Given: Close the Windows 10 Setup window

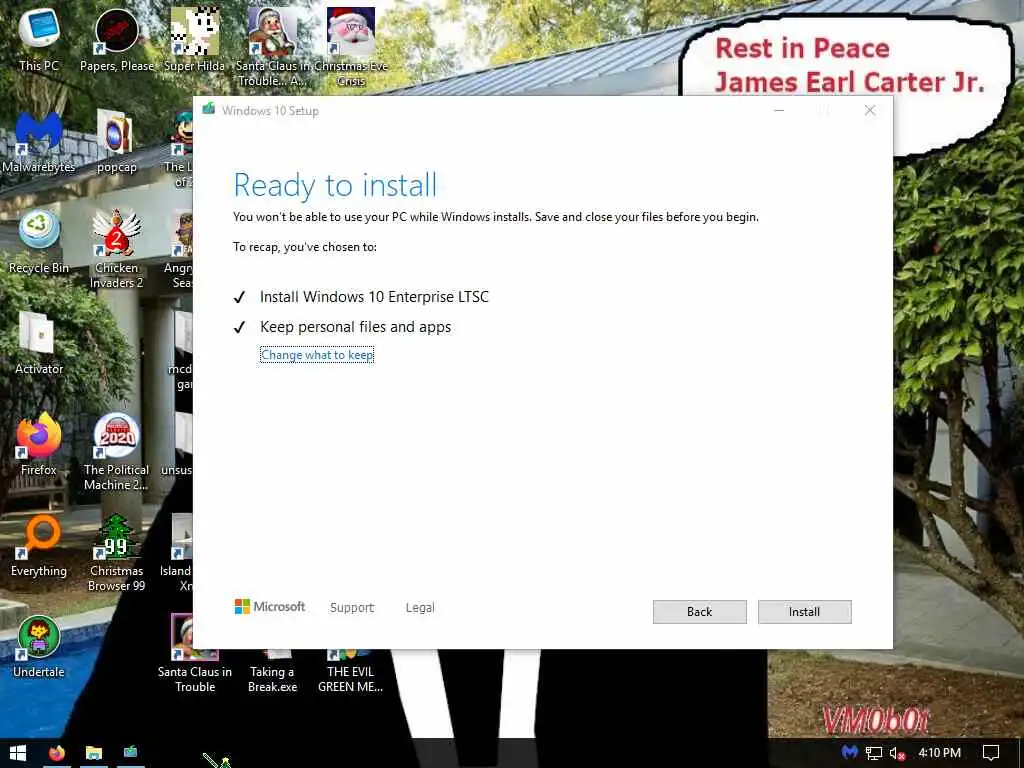Looking at the screenshot, I should click(870, 110).
